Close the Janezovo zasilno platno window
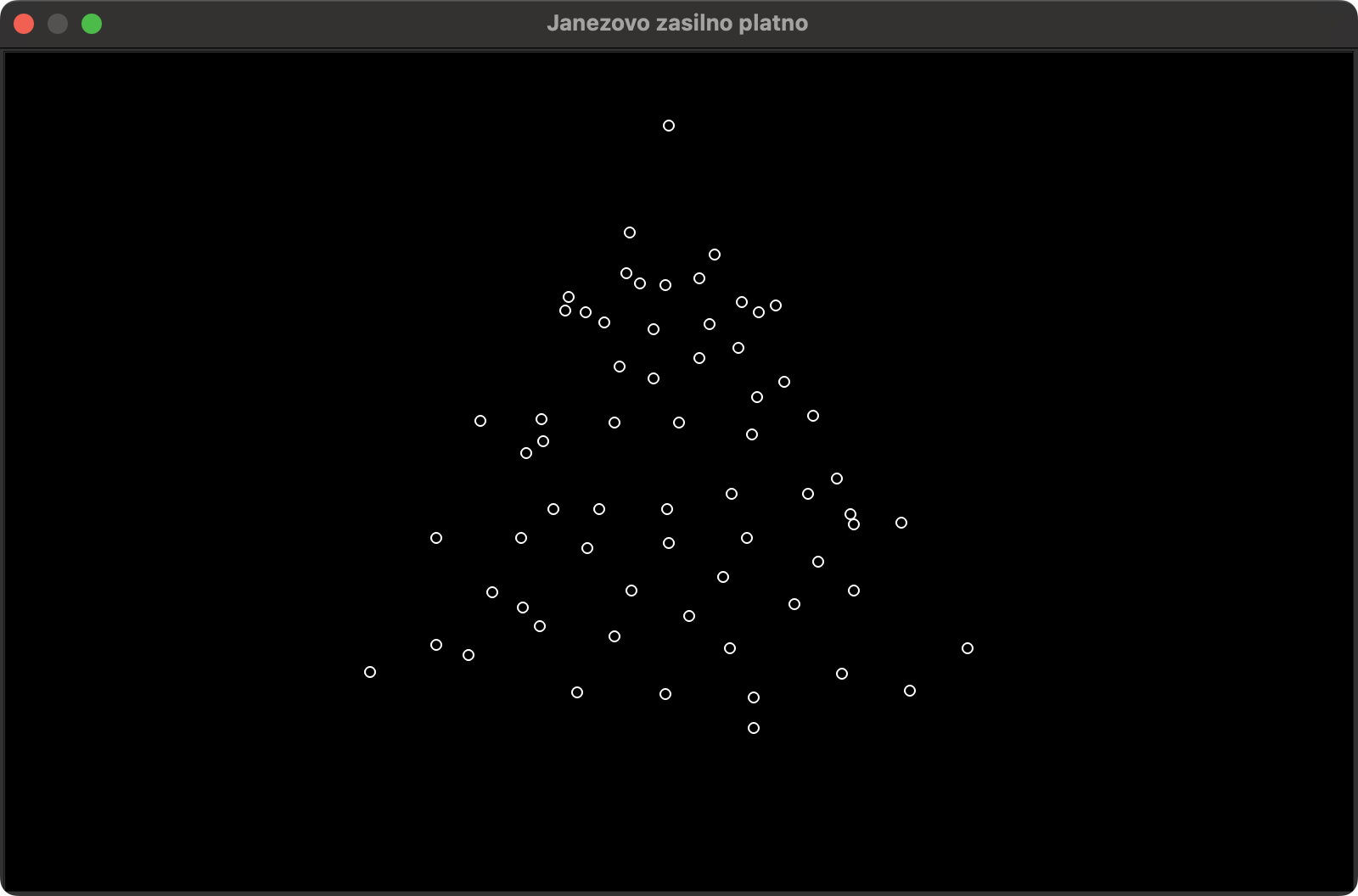Viewport: 1358px width, 896px height. [24, 24]
